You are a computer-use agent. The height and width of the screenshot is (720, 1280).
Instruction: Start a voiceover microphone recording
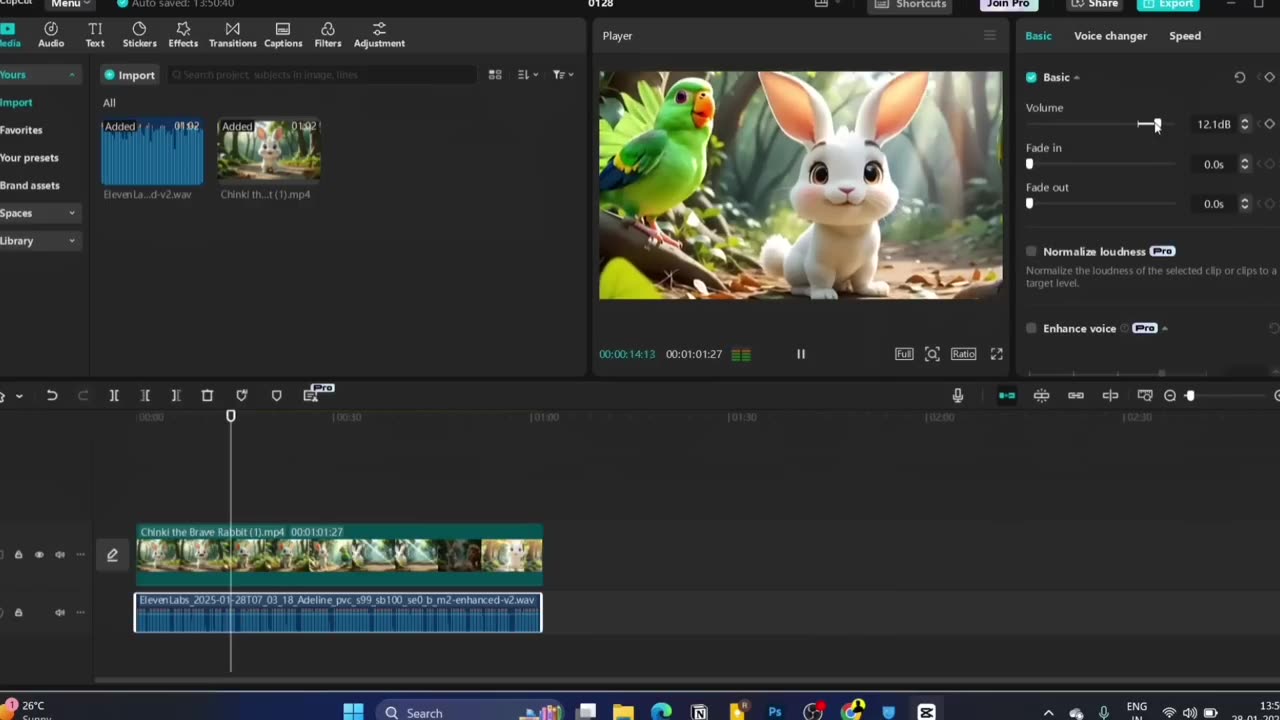coord(958,396)
